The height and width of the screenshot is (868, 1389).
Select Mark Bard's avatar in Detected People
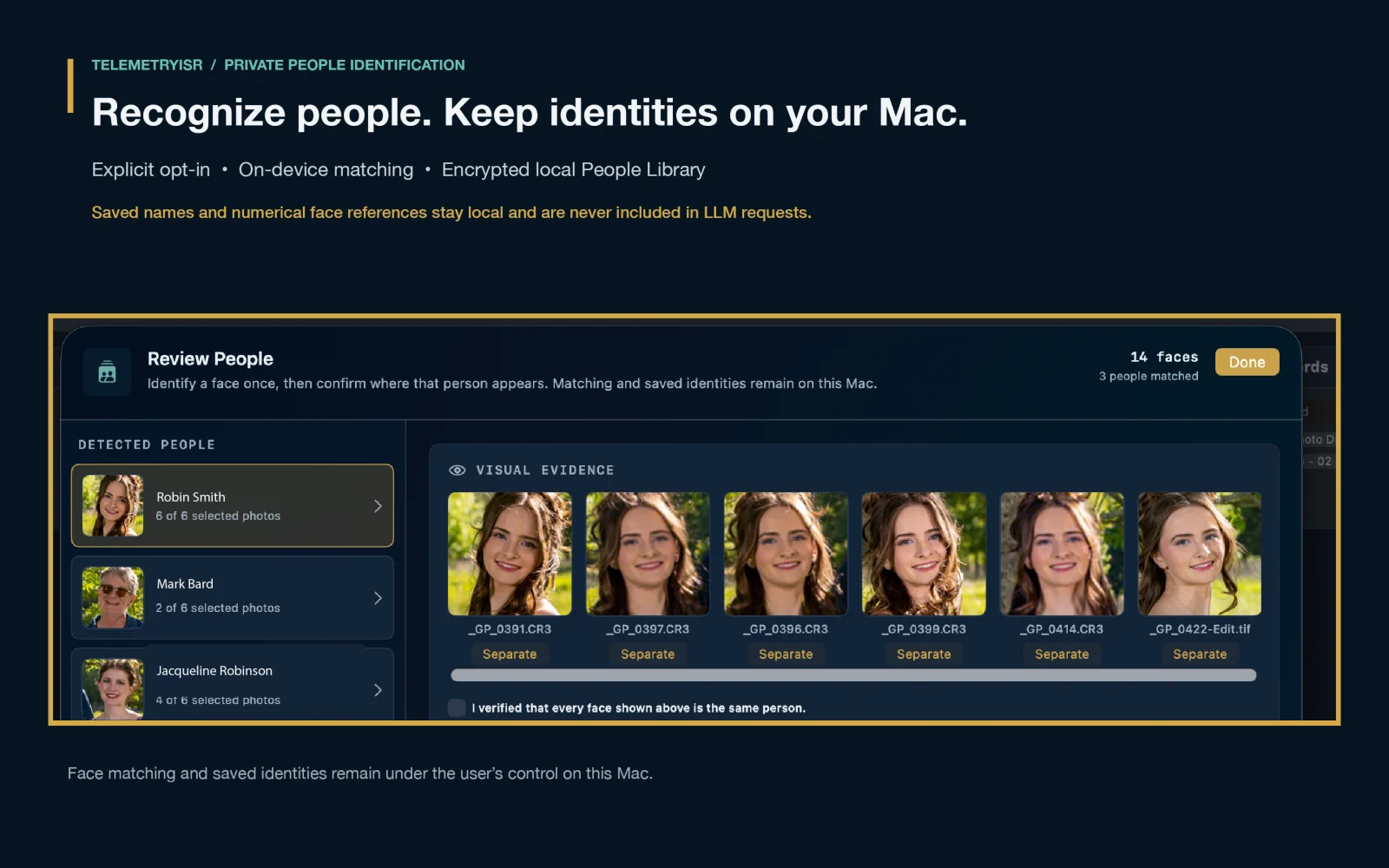coord(113,597)
